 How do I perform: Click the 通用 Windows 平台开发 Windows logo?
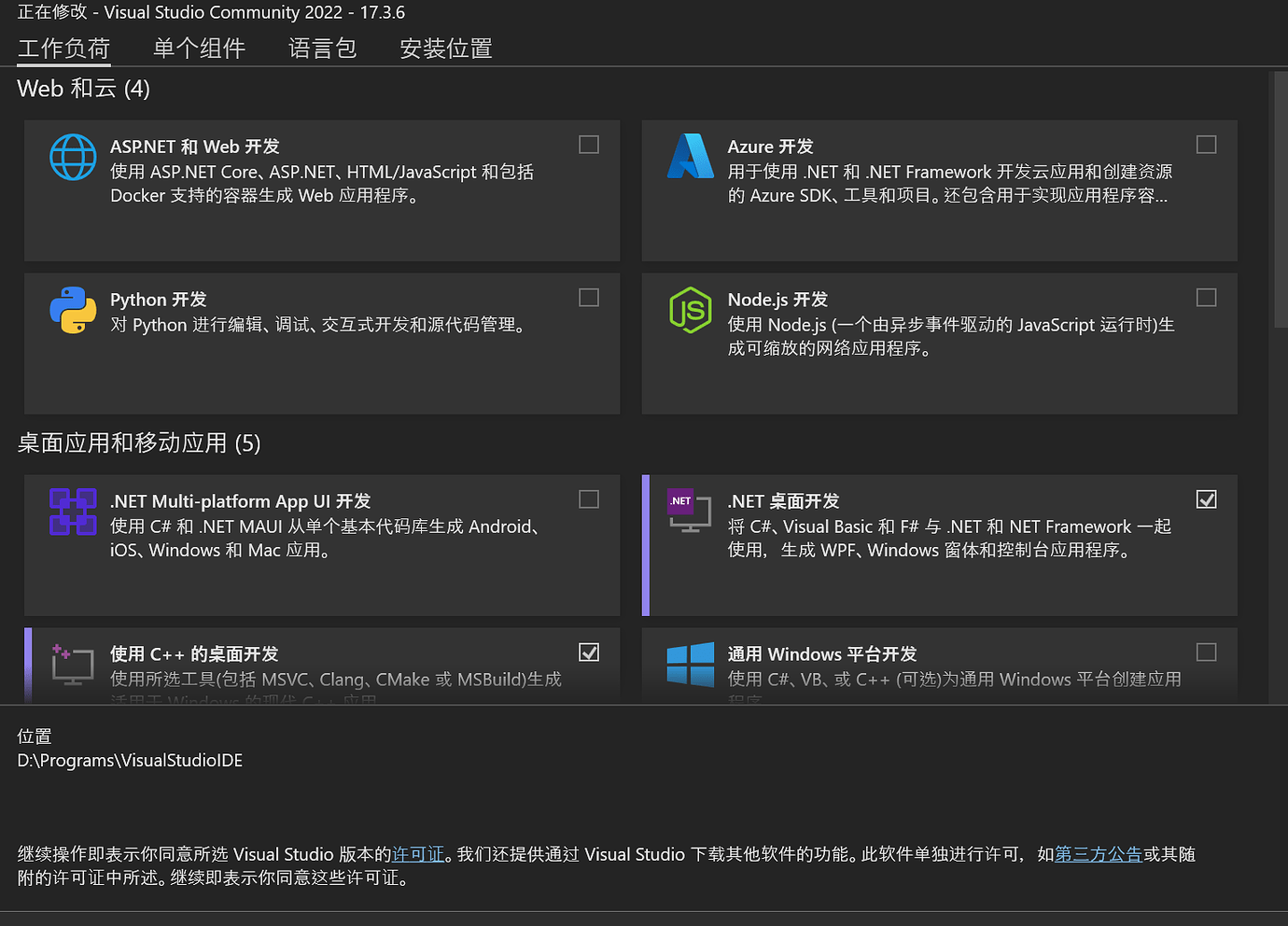click(690, 665)
